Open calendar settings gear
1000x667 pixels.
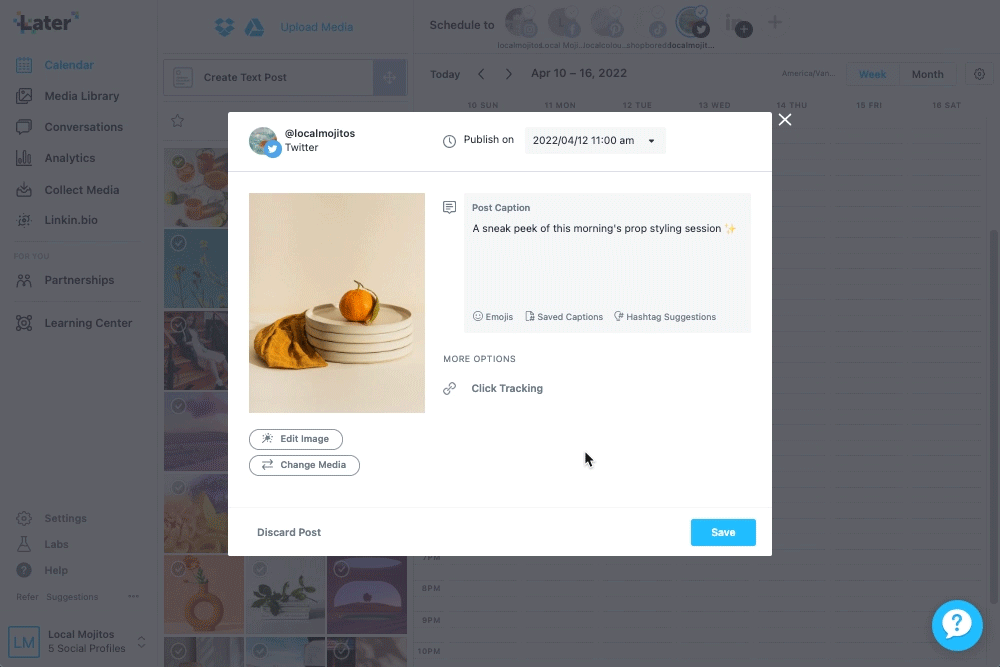click(x=980, y=74)
